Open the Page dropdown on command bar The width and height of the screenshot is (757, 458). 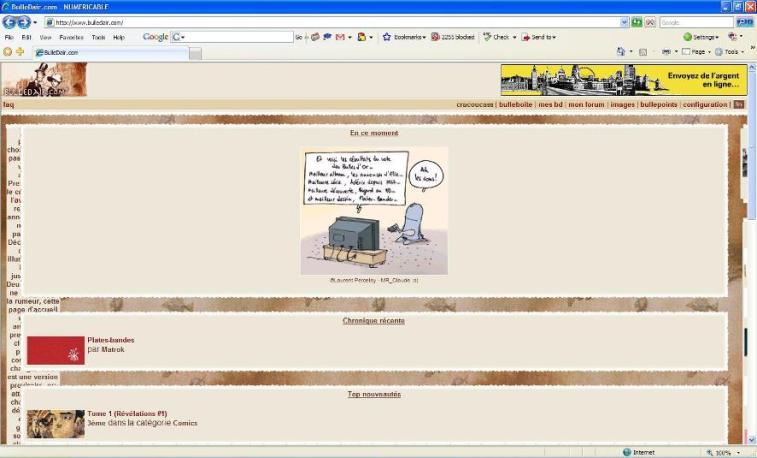(696, 52)
